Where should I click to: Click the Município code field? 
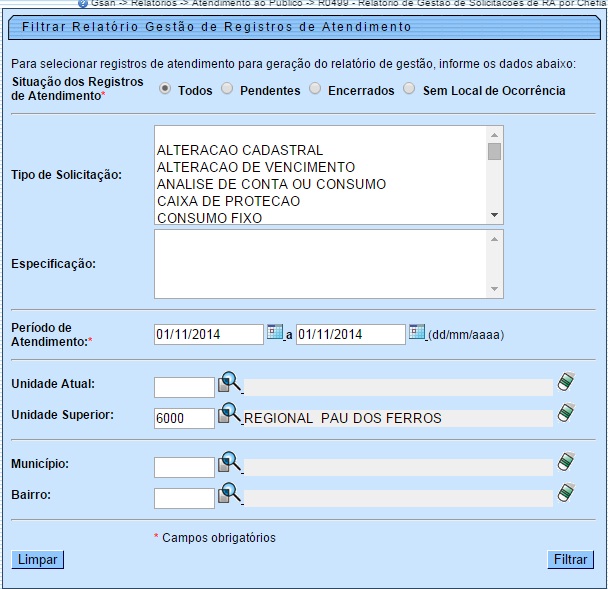(x=184, y=467)
